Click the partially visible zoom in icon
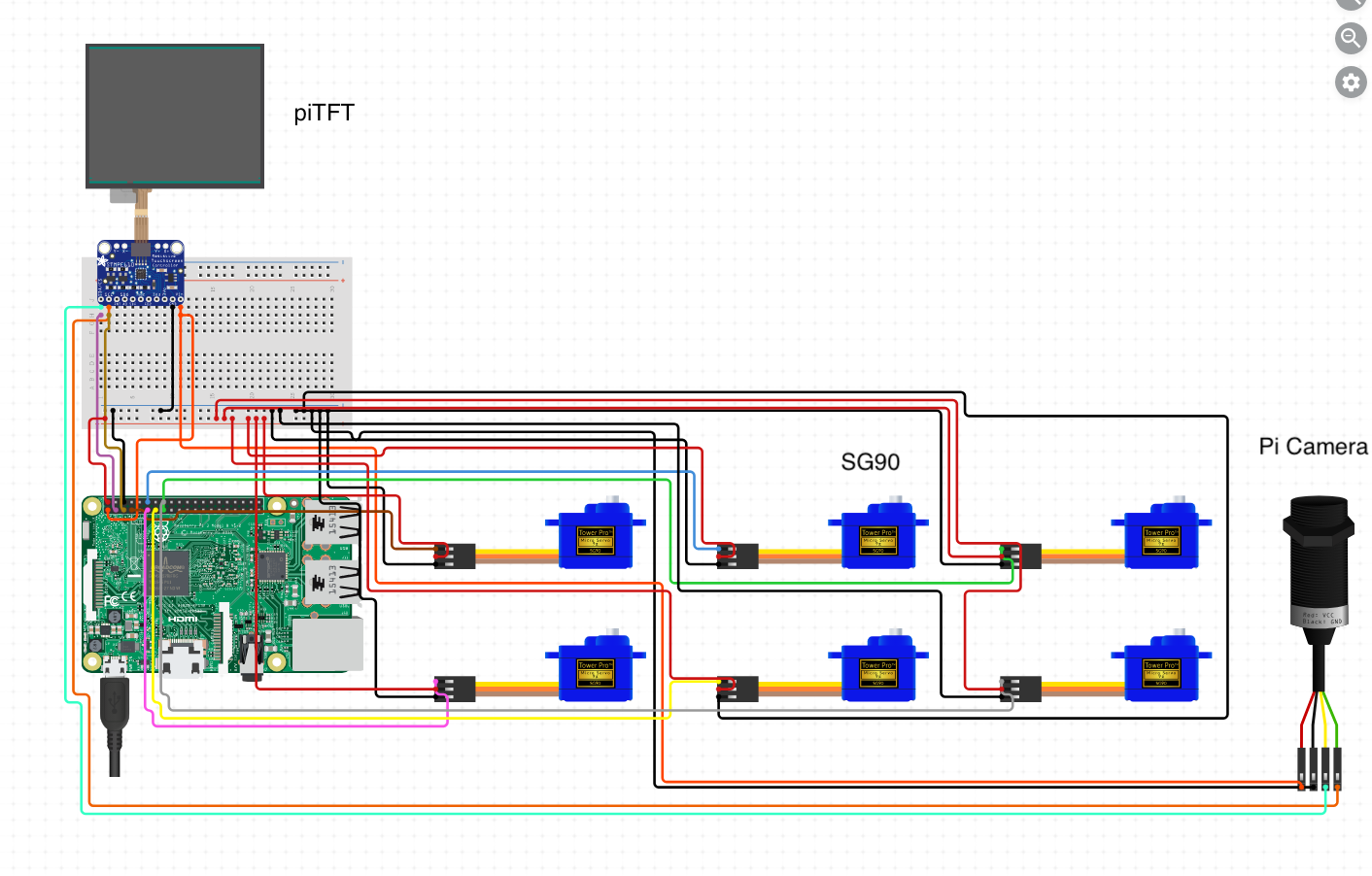1372x876 pixels. point(1351,3)
